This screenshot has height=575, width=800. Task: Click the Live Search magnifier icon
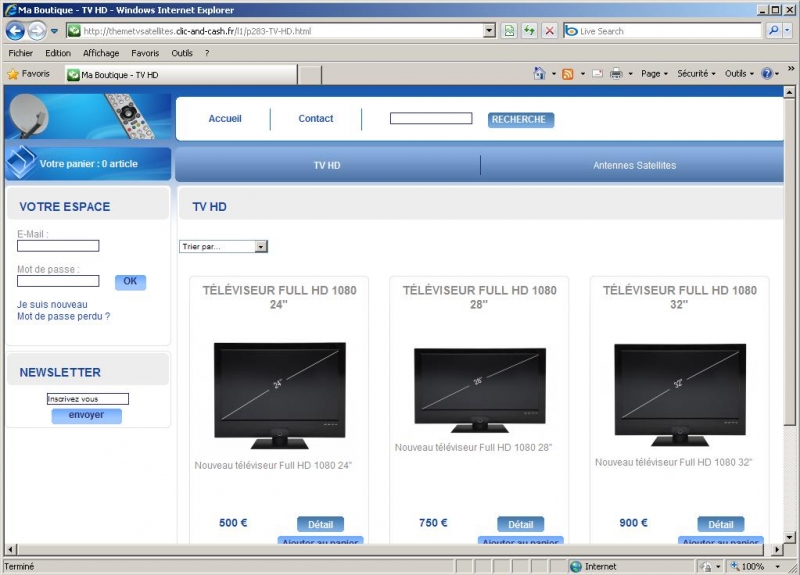point(774,31)
